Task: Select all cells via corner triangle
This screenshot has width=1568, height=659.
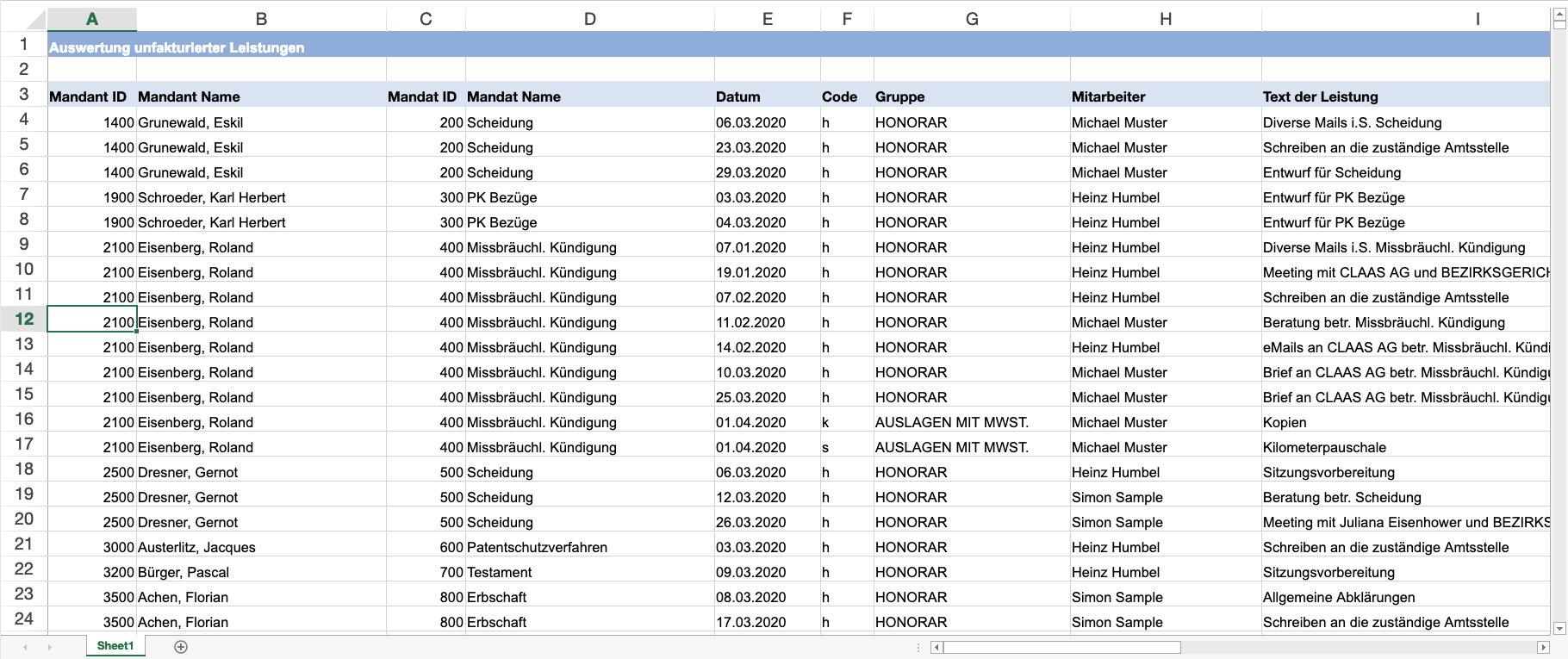Action: (x=24, y=19)
